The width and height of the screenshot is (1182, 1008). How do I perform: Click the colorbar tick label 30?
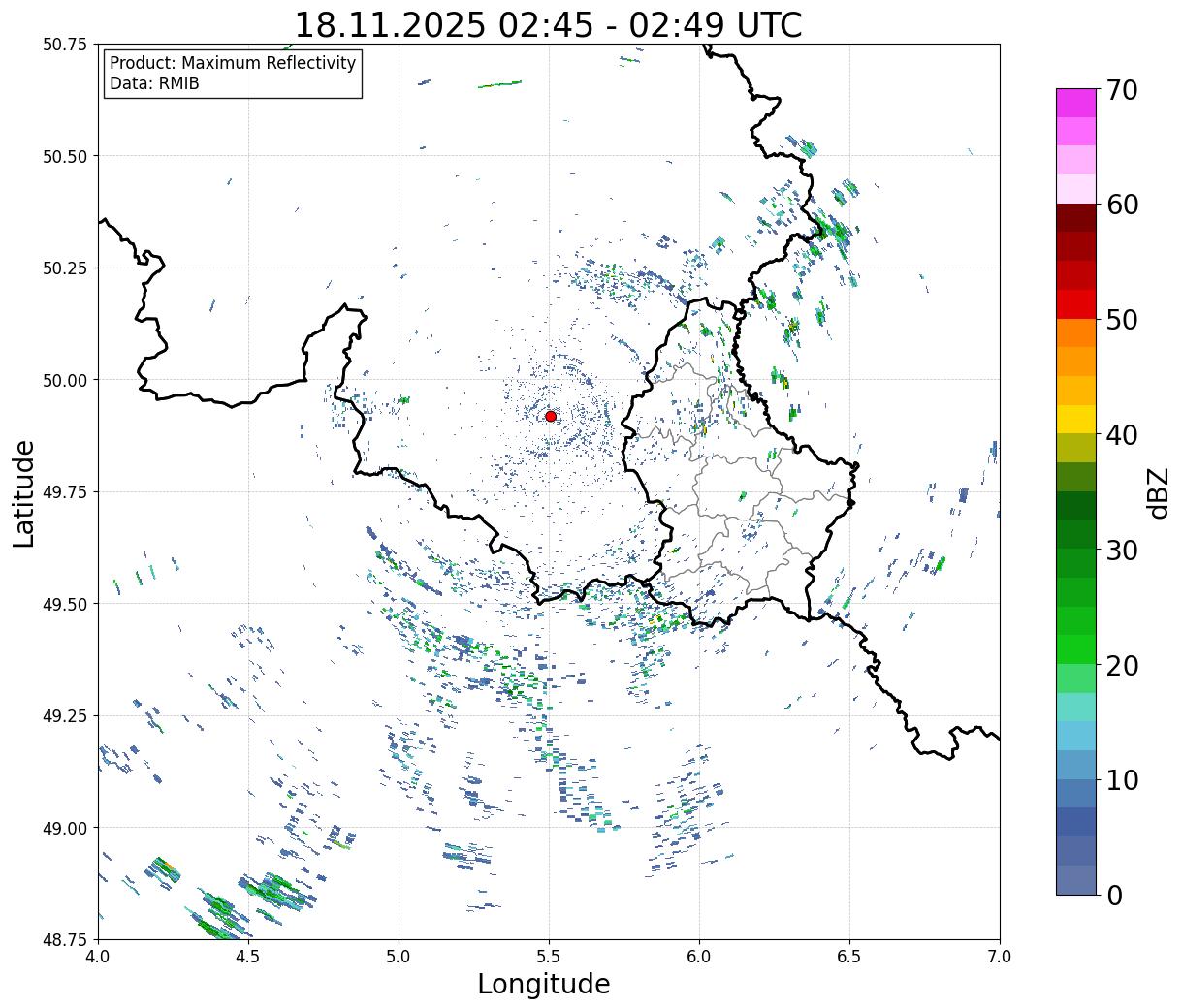coord(1122,550)
